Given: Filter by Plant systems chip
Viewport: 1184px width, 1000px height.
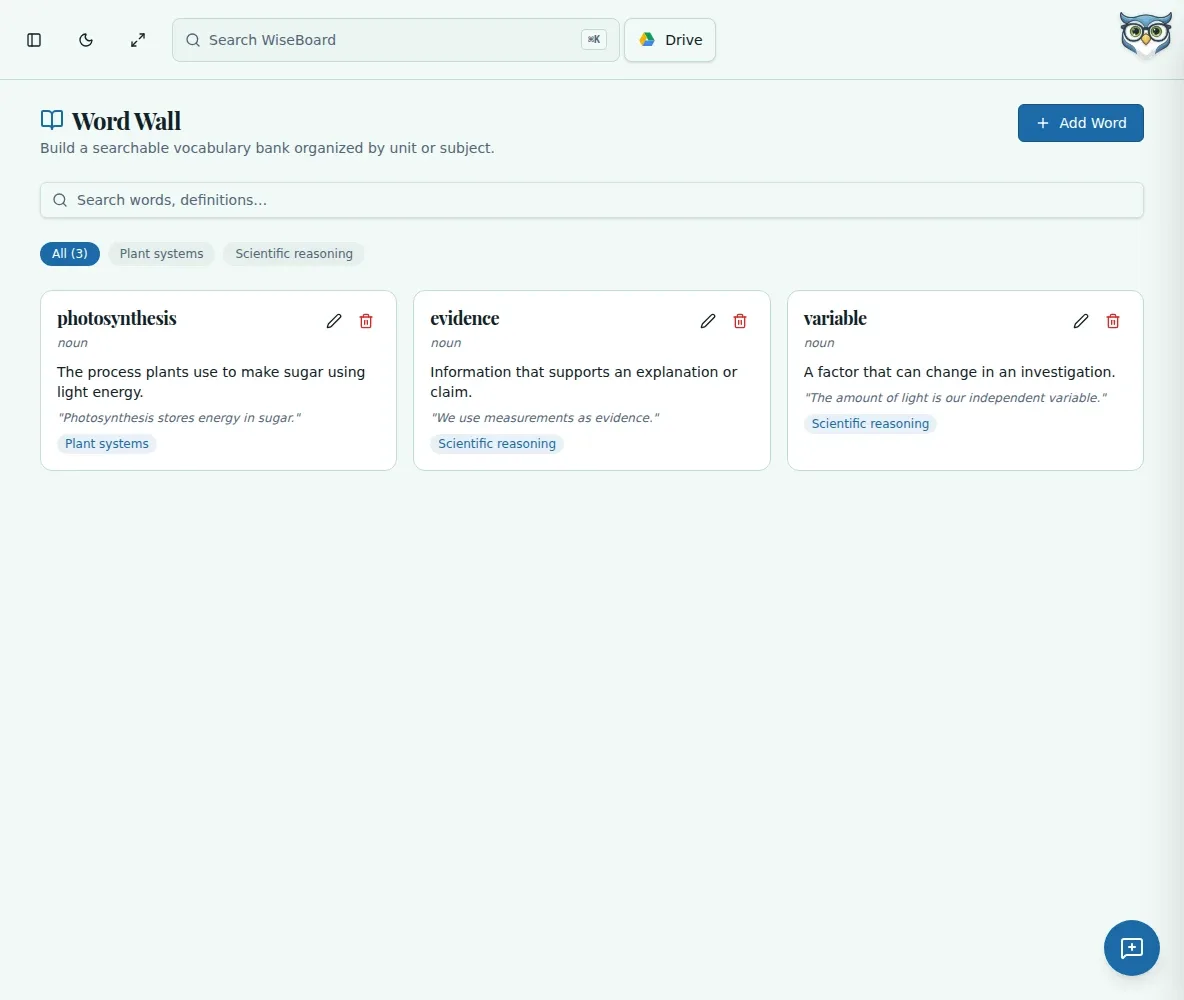Looking at the screenshot, I should tap(162, 254).
